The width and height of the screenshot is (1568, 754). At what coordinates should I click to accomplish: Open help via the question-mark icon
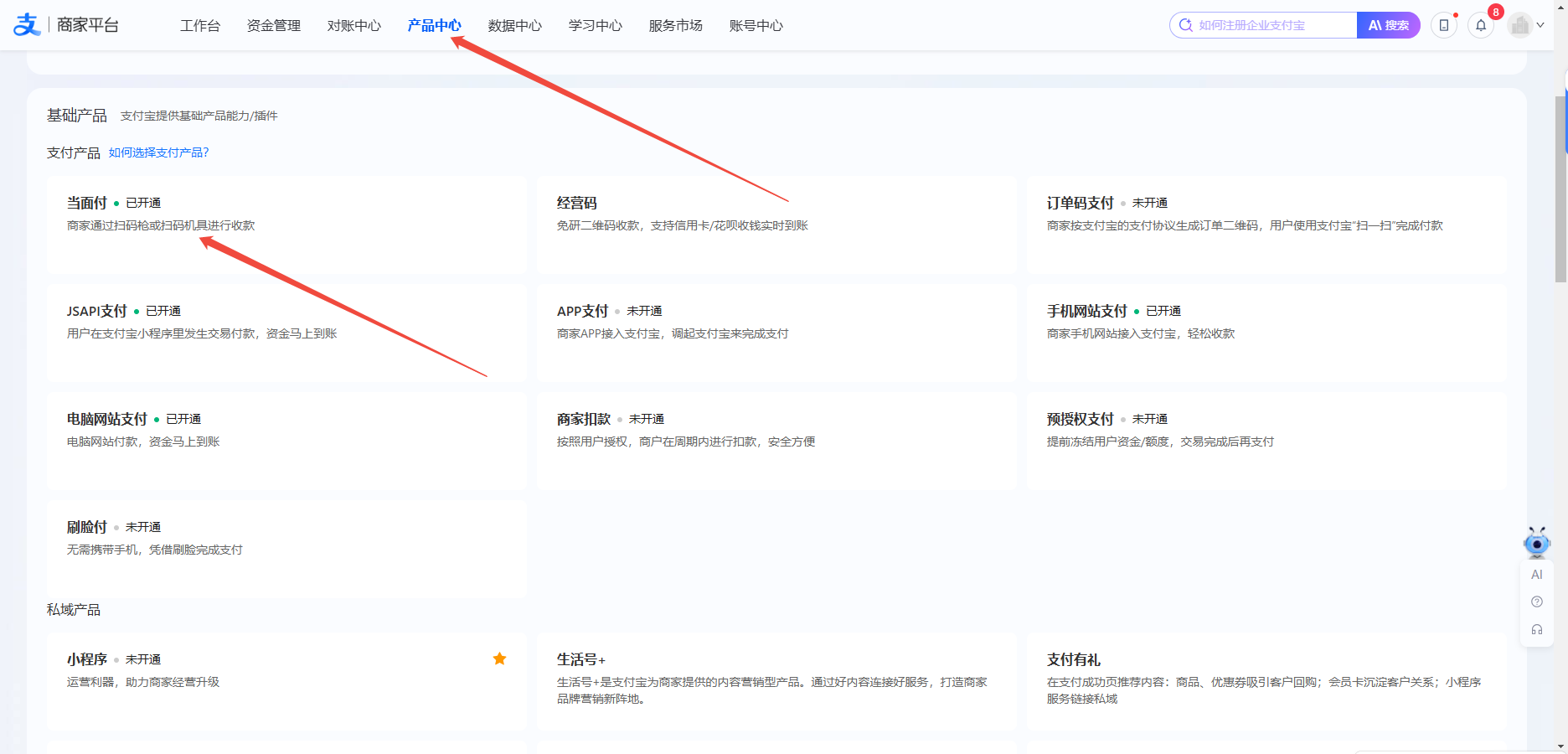coord(1537,602)
